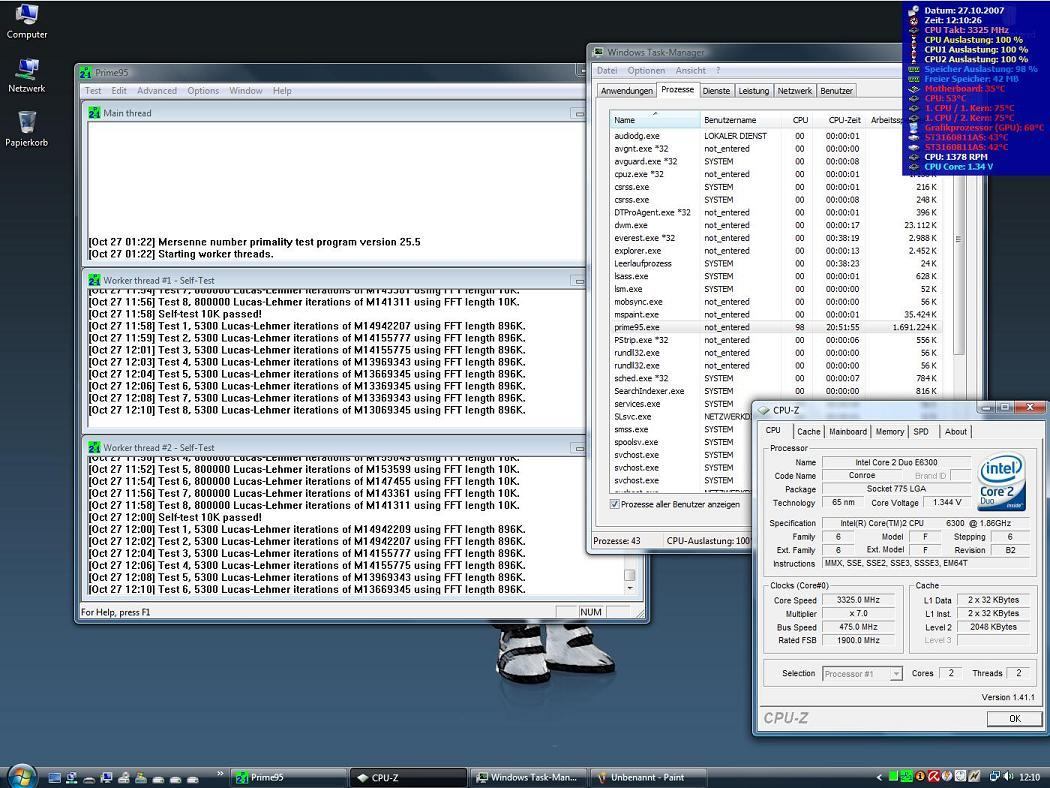The image size is (1050, 788).
Task: Click the CPU-Z taskbar button
Action: coord(408,777)
